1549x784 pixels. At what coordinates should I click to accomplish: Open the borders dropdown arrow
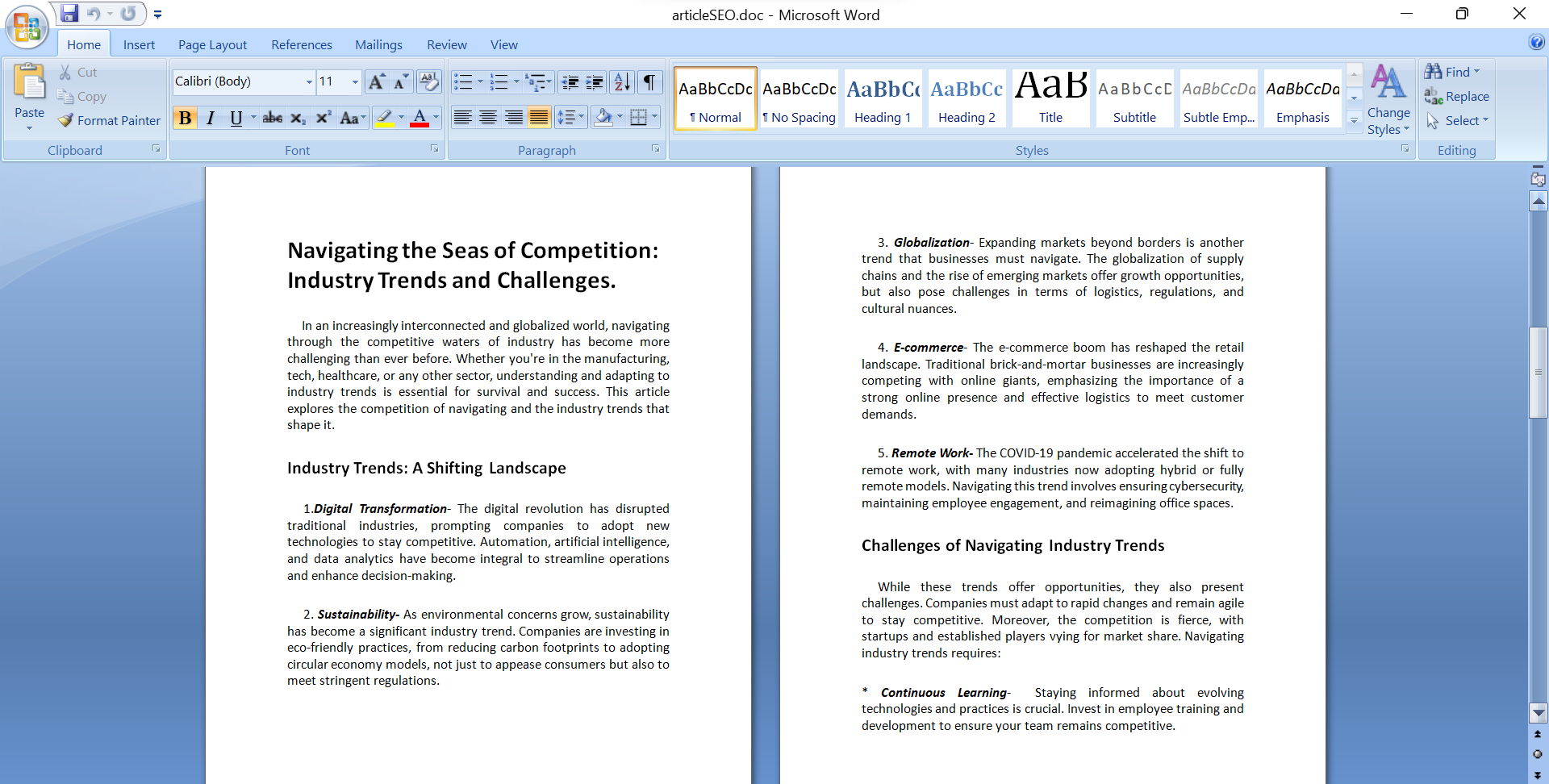(x=655, y=118)
